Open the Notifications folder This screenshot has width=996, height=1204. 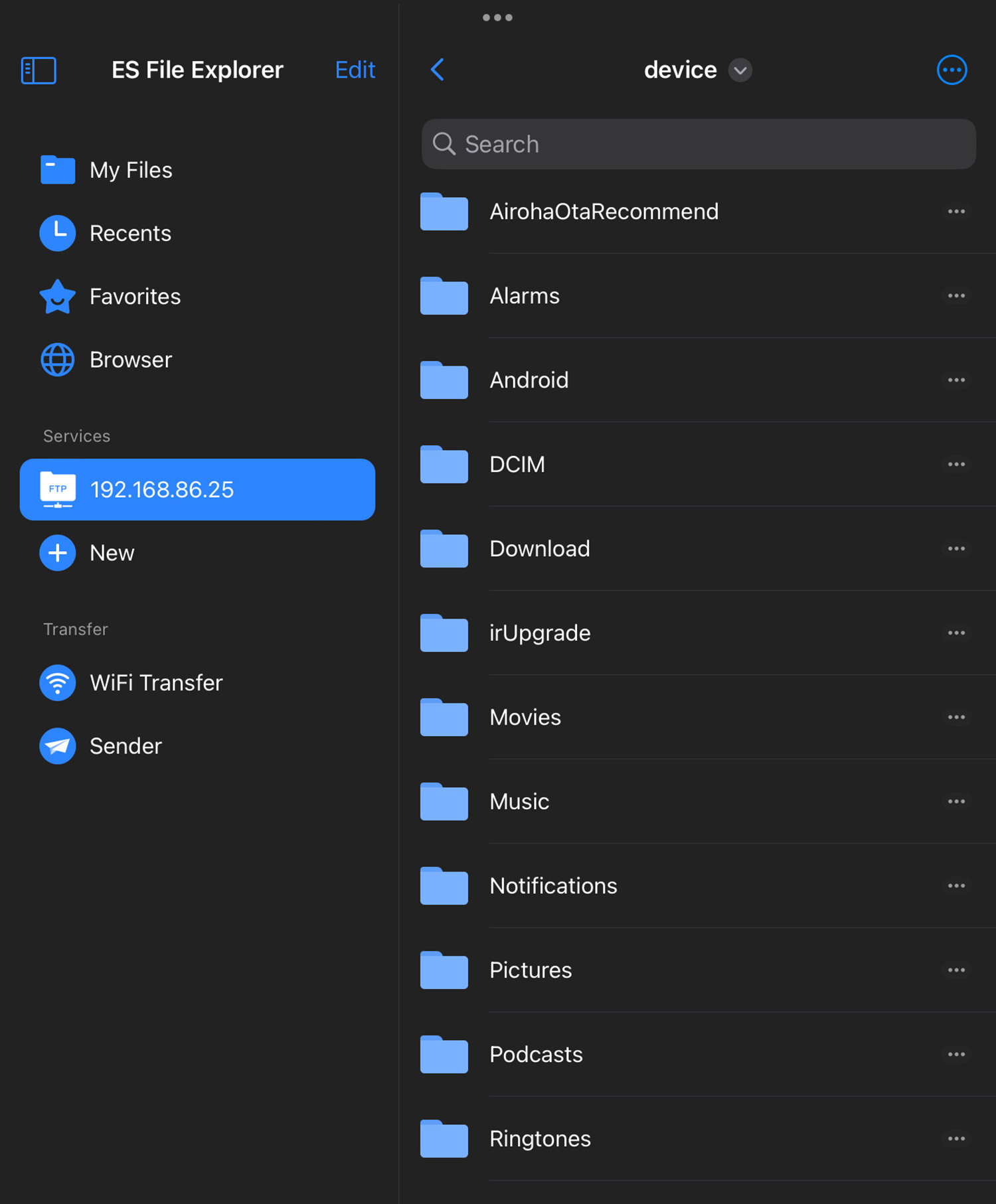pyautogui.click(x=697, y=886)
